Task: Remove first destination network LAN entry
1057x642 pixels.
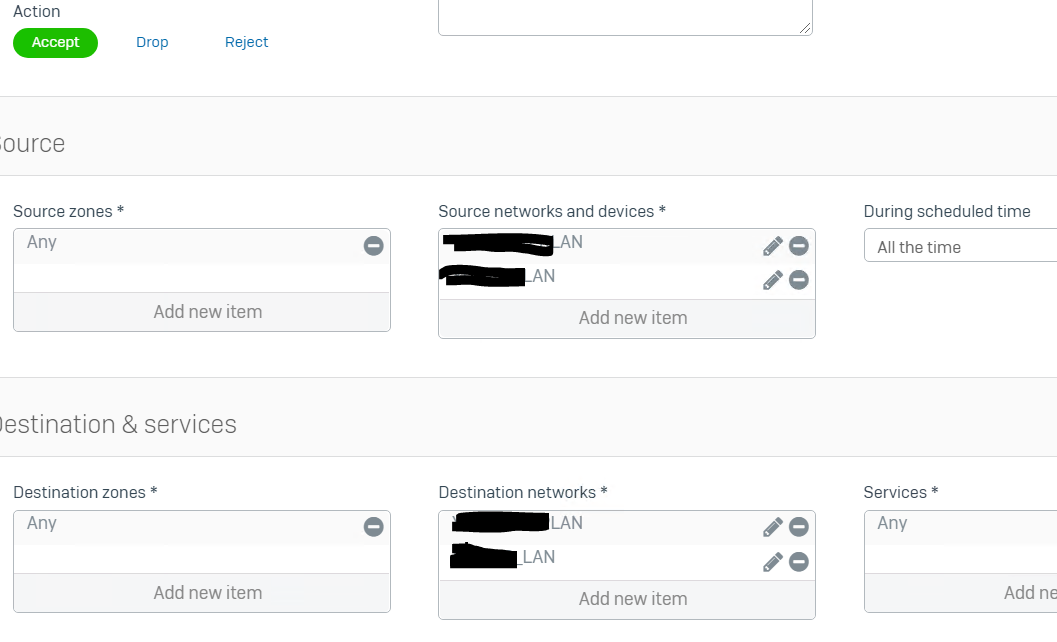Action: point(799,527)
